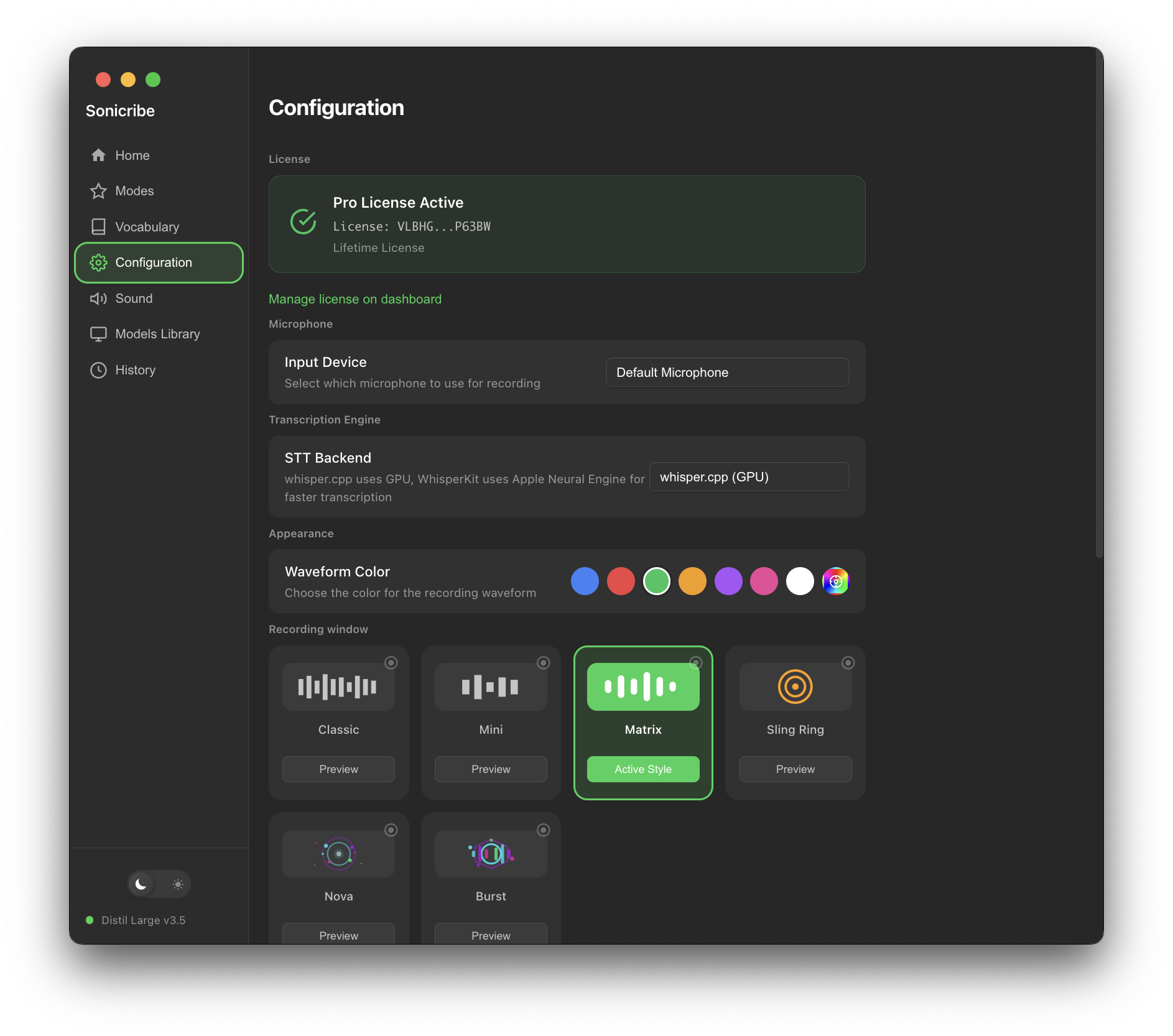
Task: Open the Models Library section
Action: (159, 334)
